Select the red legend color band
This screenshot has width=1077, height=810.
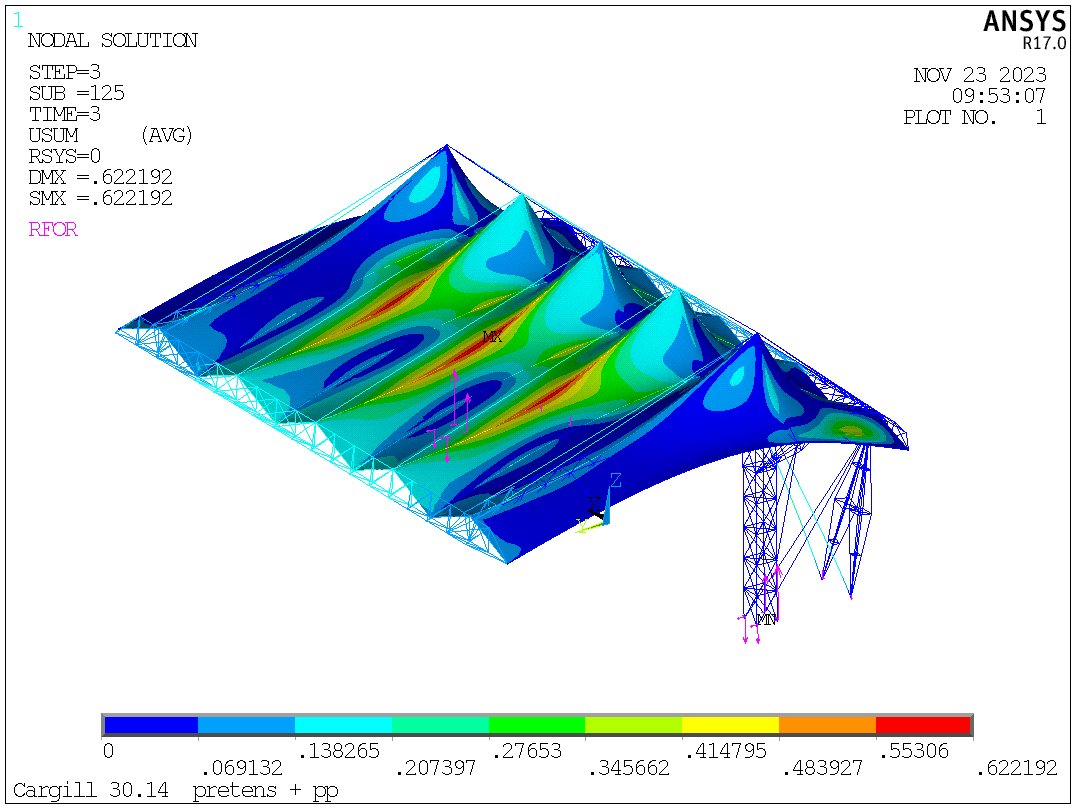coord(923,725)
